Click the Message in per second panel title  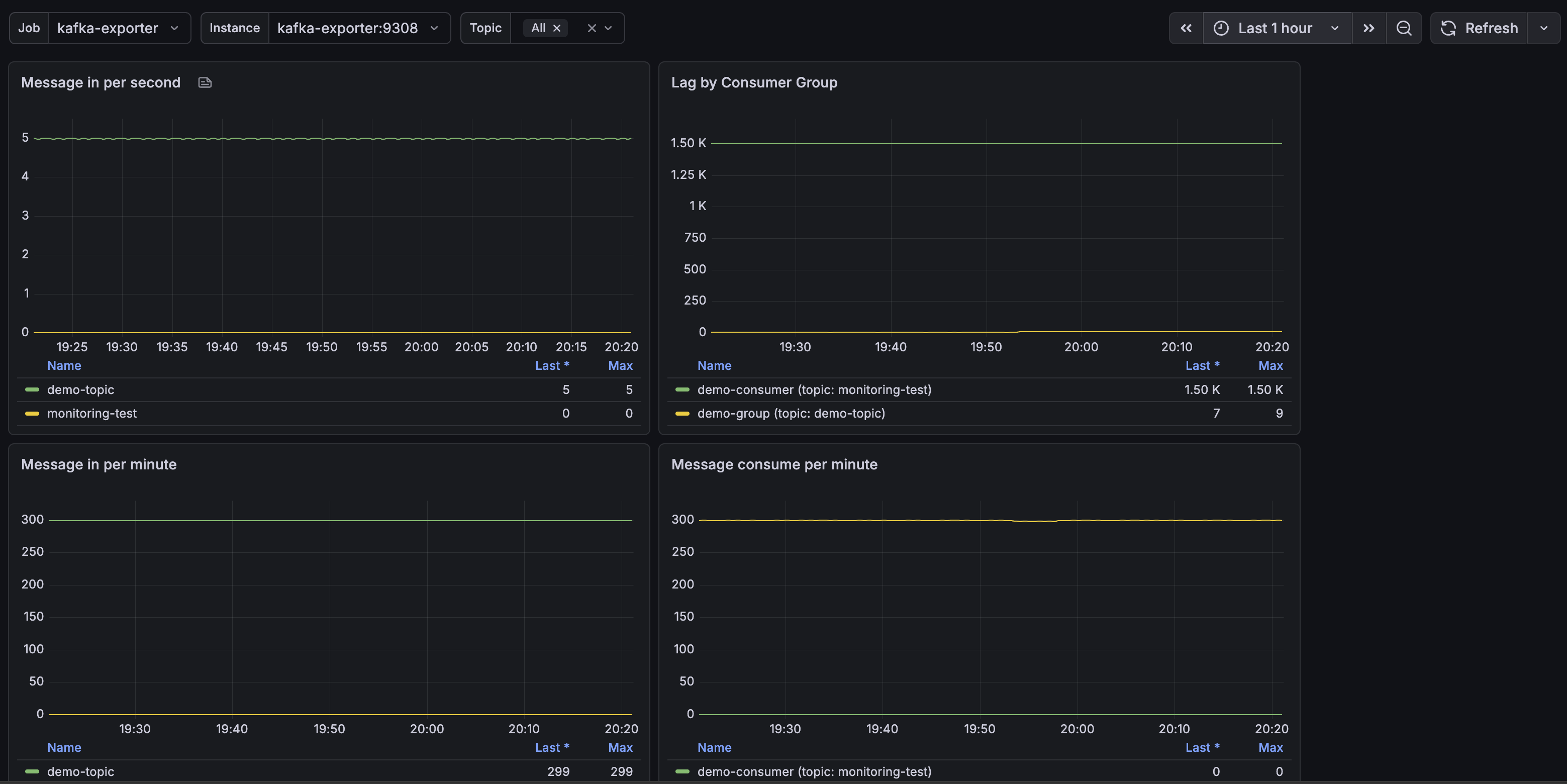pyautogui.click(x=101, y=83)
